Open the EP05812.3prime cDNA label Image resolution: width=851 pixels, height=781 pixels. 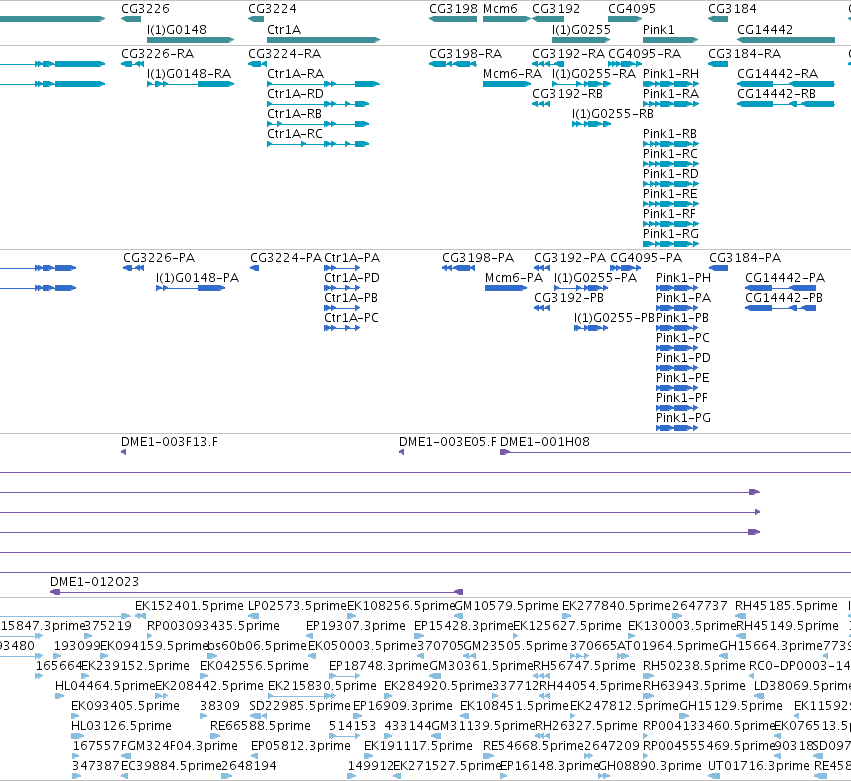coord(301,746)
